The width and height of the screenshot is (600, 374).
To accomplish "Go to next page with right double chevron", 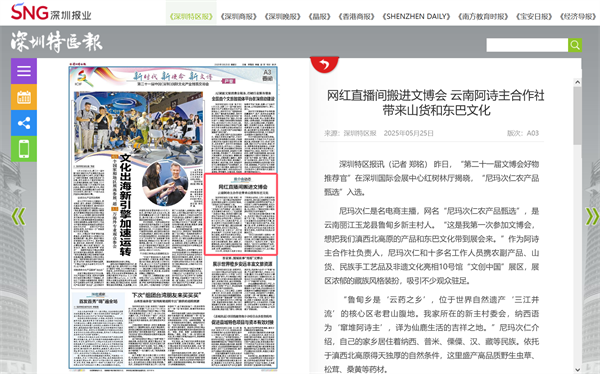I will click(592, 217).
